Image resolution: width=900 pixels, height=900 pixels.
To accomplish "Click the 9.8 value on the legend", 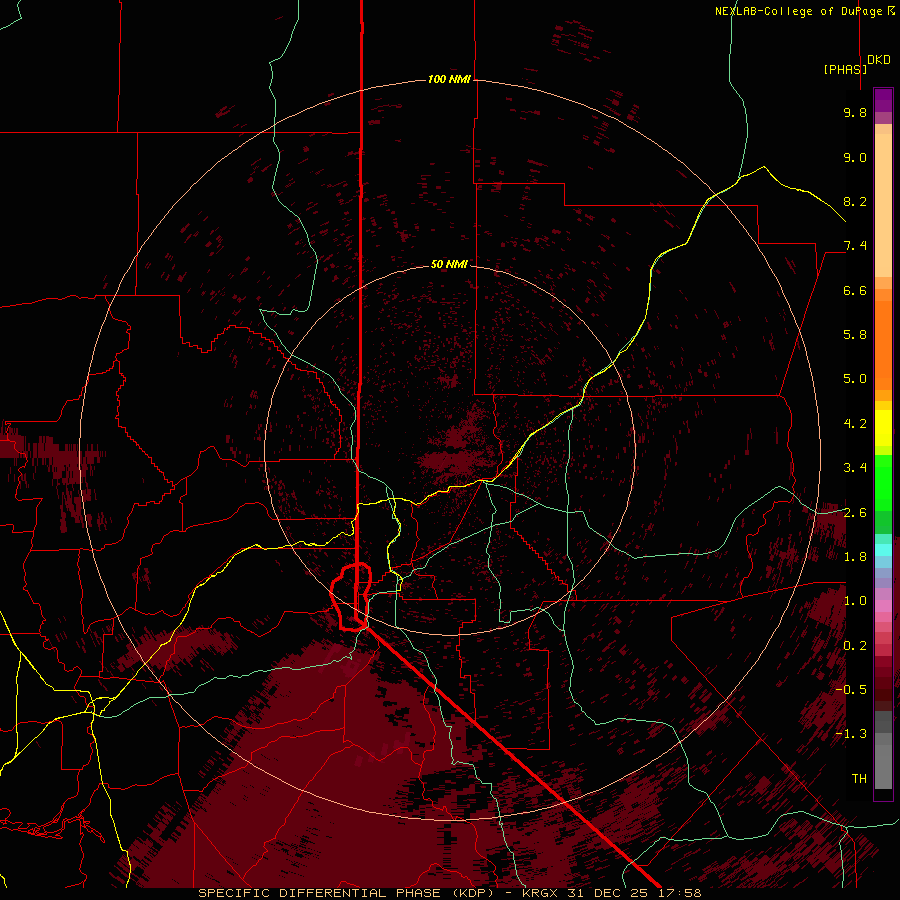I will pos(855,112).
